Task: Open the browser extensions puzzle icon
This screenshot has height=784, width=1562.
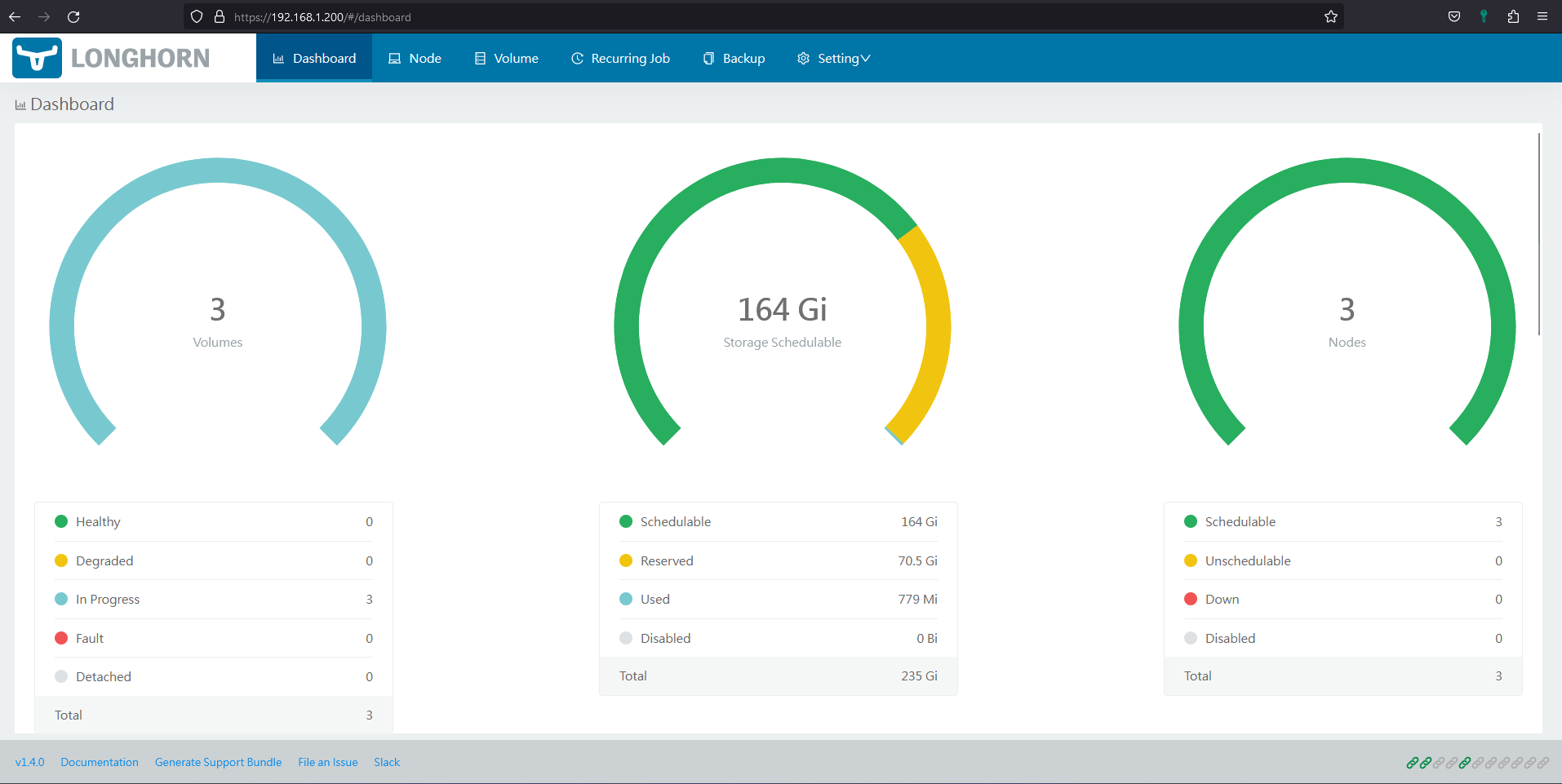Action: [1513, 16]
